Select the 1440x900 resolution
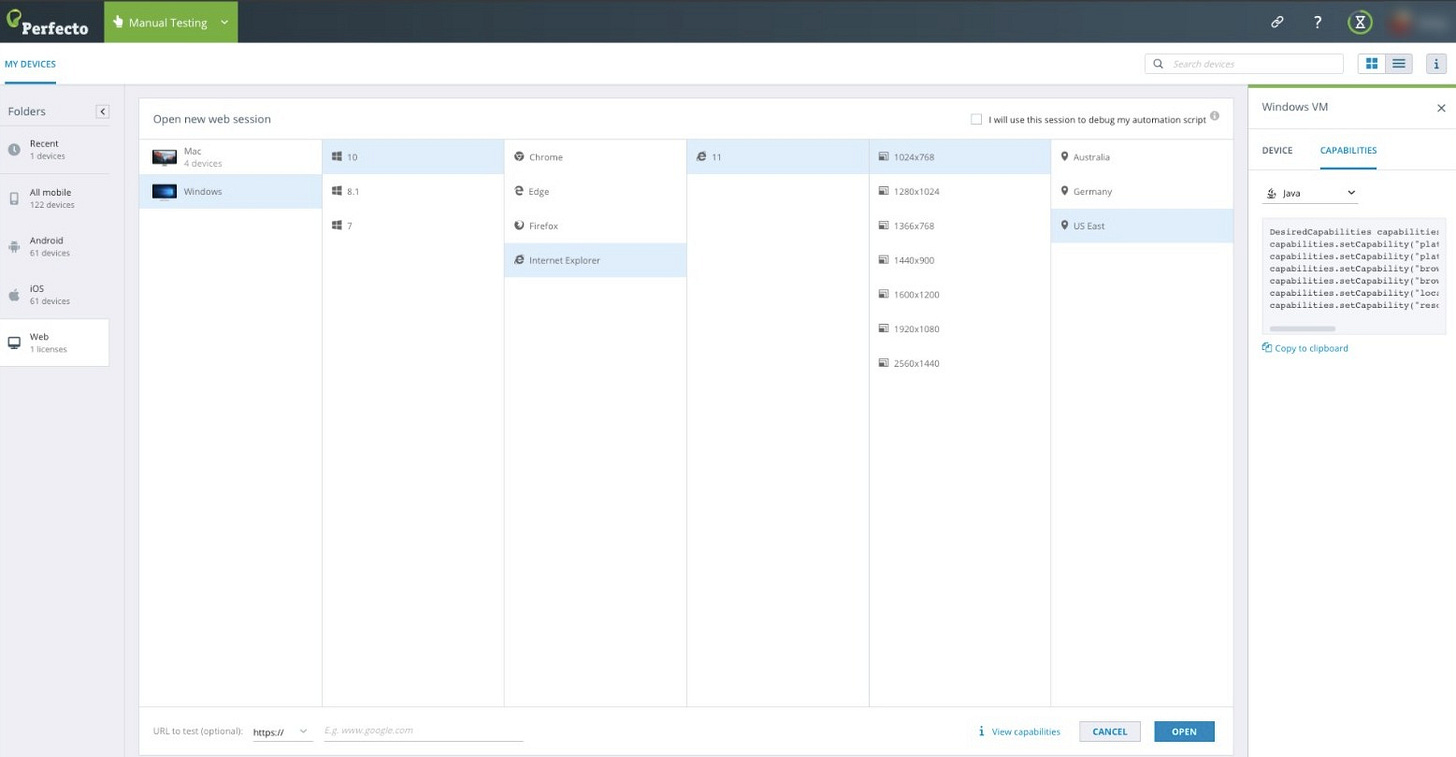 click(960, 260)
